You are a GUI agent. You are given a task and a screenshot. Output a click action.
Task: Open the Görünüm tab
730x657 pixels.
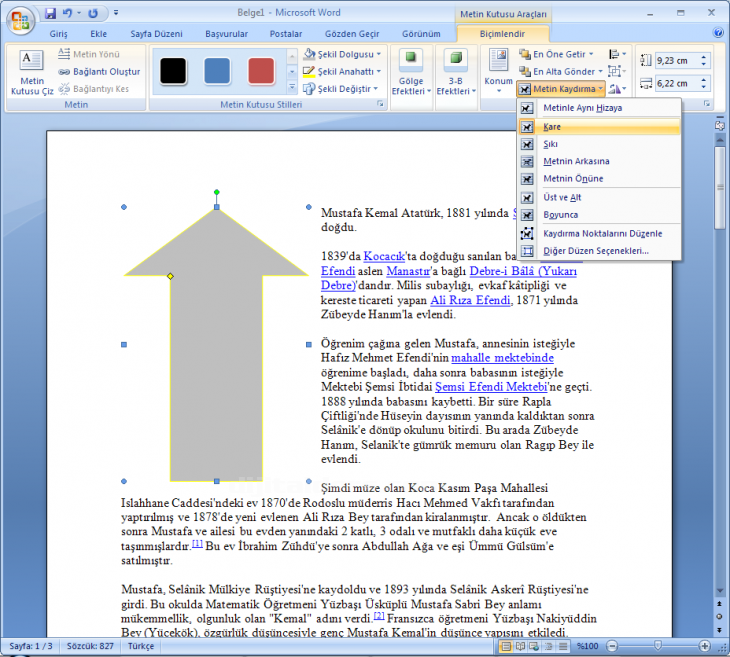click(x=421, y=34)
